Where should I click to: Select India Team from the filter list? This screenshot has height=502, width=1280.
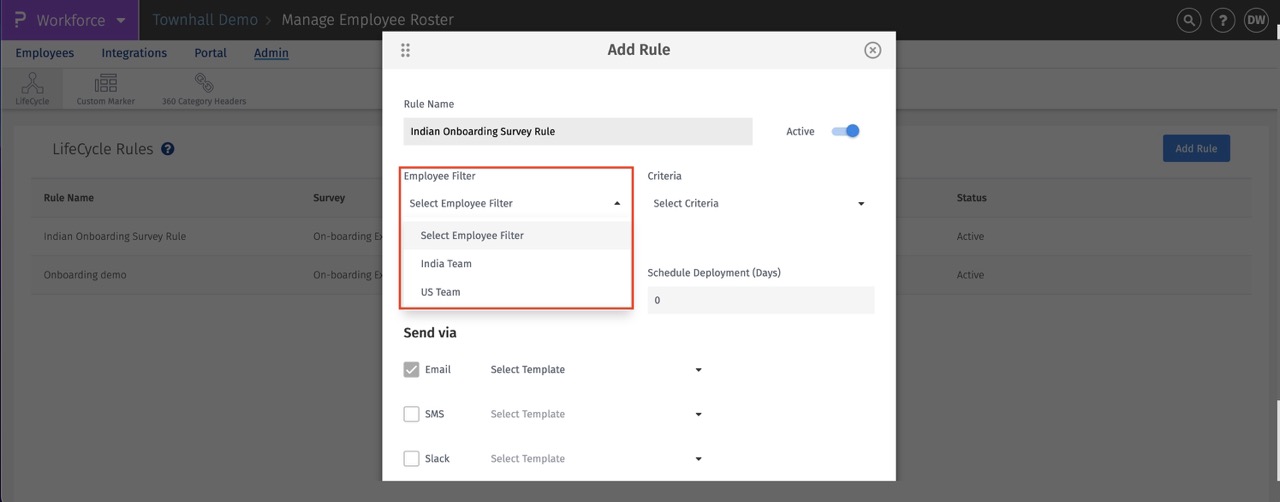coord(446,264)
